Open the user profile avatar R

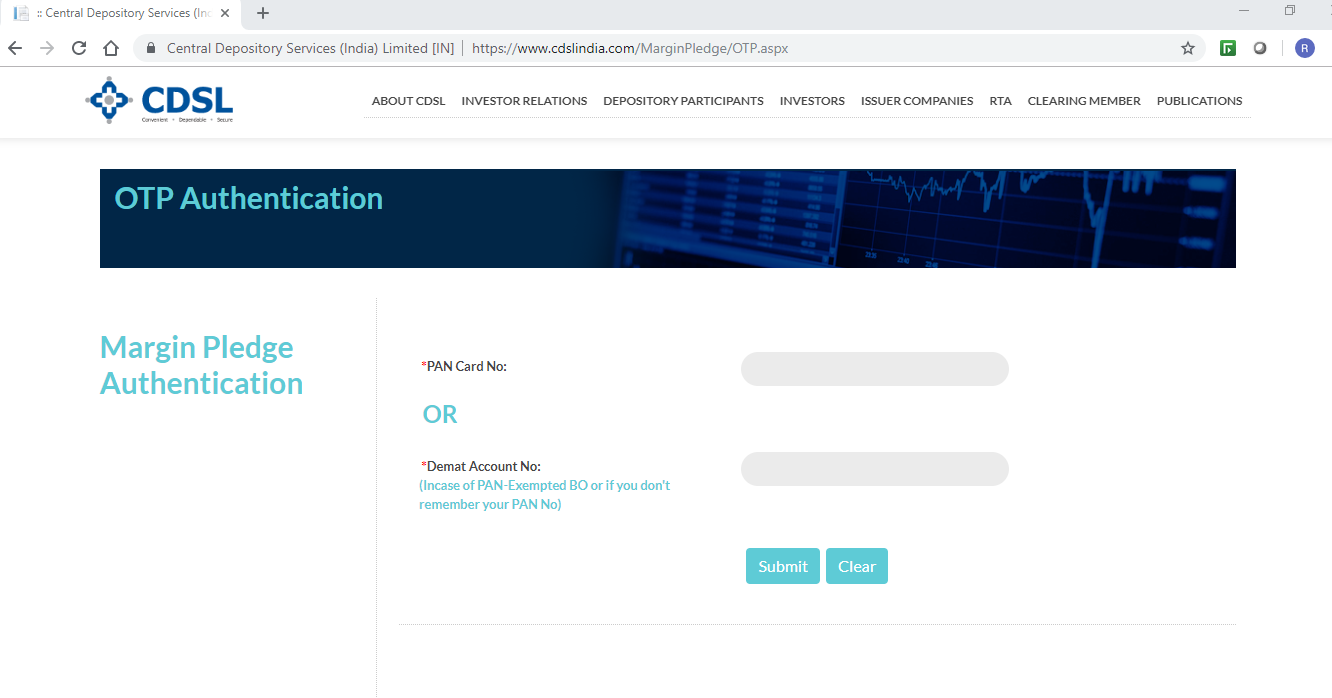tap(1304, 48)
